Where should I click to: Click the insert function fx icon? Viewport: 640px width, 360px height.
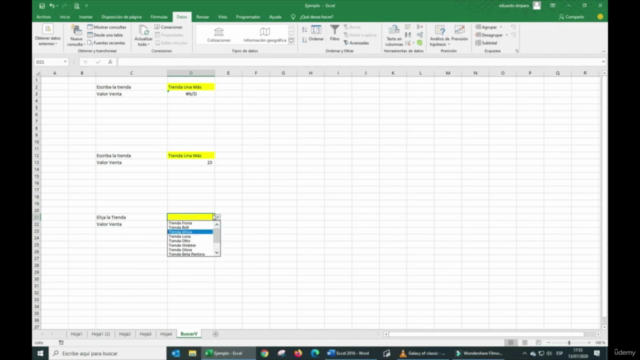110,62
